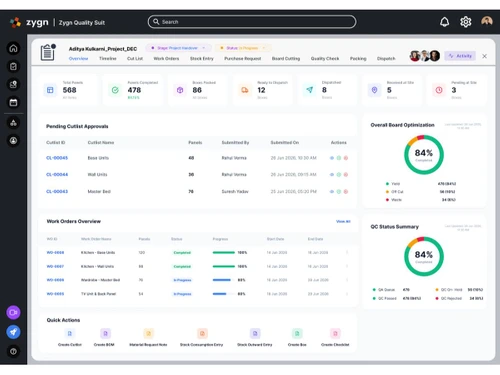
Task: Click the Create Cutlist quick action icon
Action: coord(70,333)
